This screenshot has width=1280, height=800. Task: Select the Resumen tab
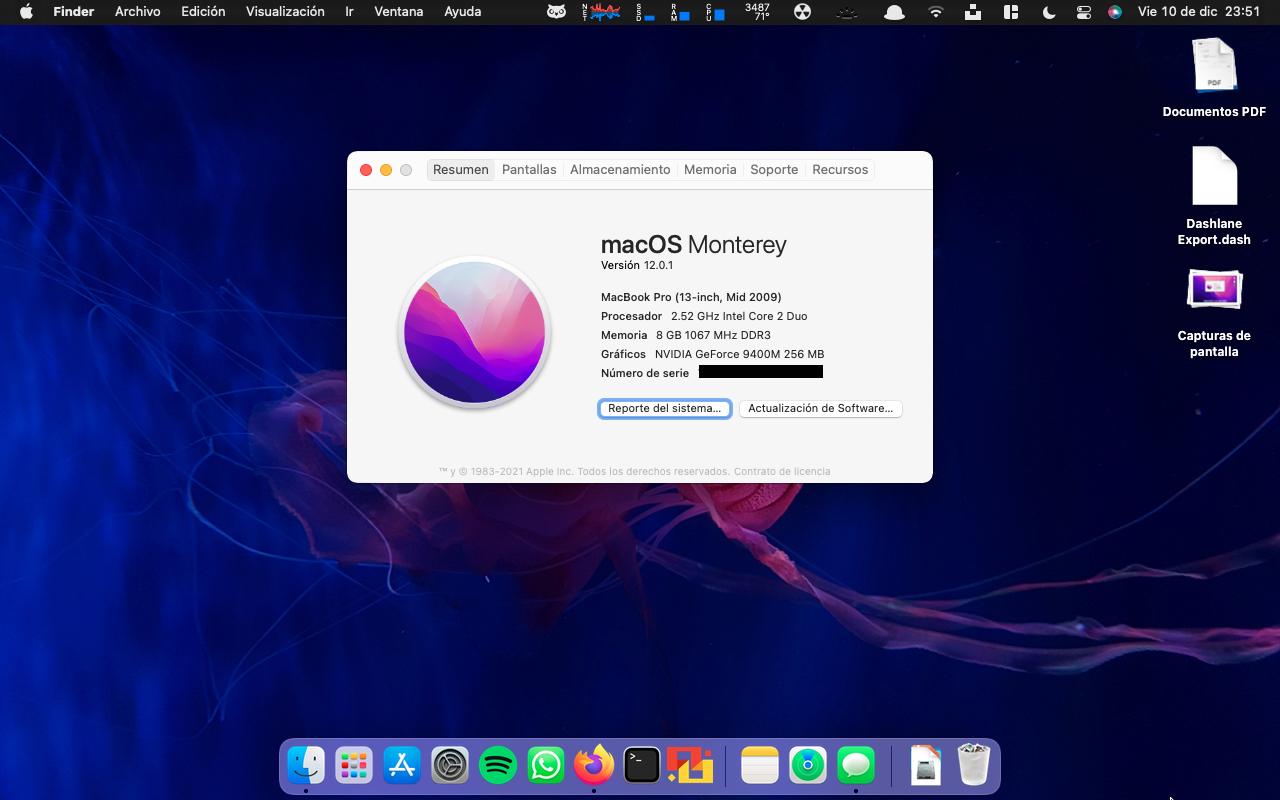[x=461, y=170]
